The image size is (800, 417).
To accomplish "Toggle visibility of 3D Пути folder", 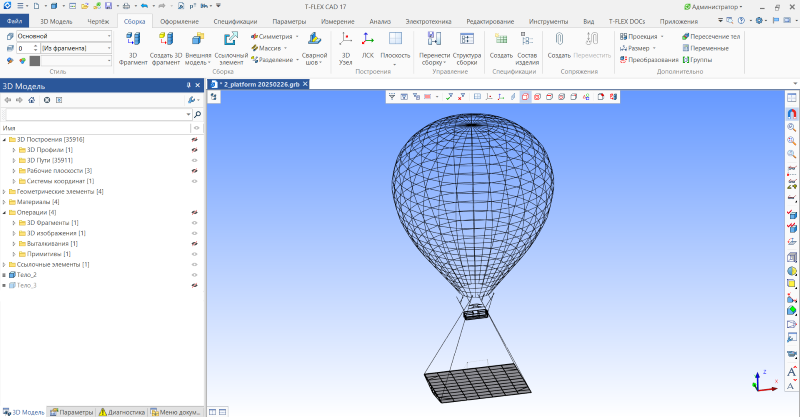I will point(195,160).
